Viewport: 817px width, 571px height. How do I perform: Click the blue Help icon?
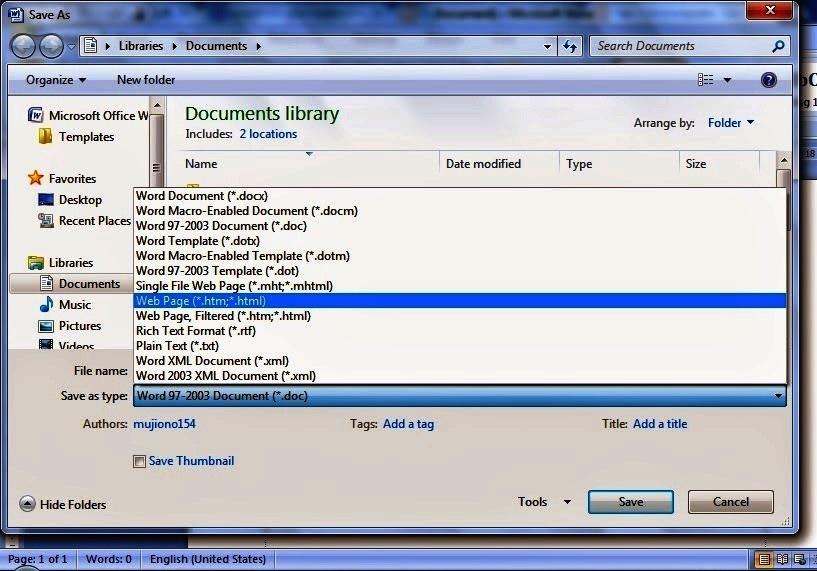769,80
